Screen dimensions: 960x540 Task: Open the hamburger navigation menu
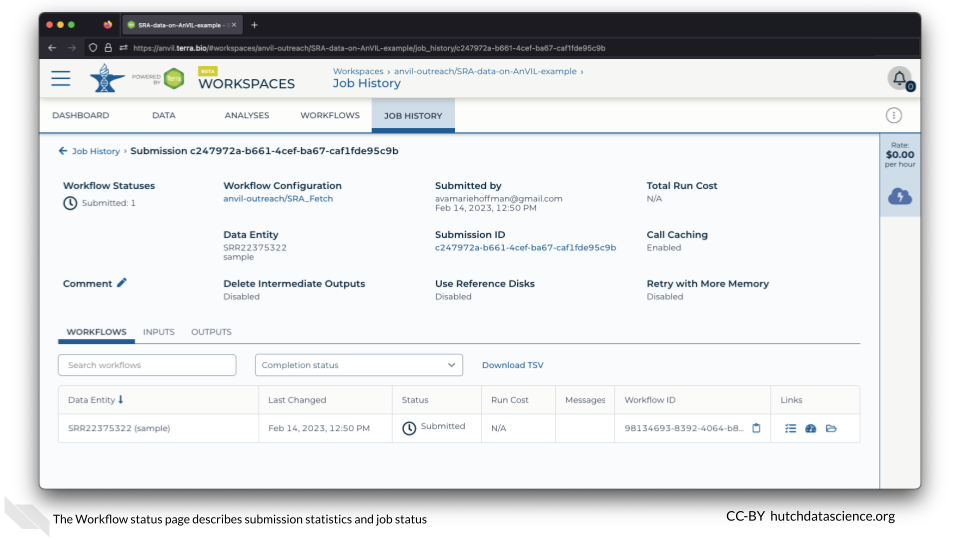pos(61,78)
